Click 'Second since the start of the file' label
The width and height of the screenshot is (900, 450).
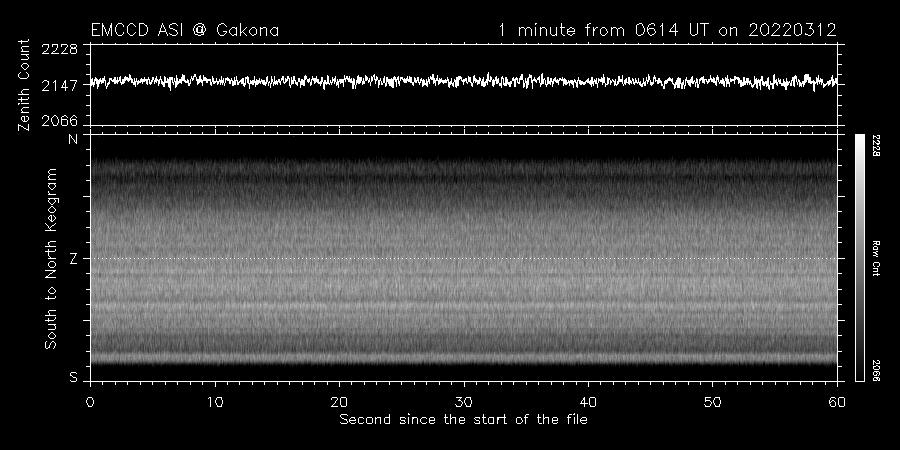coord(463,420)
